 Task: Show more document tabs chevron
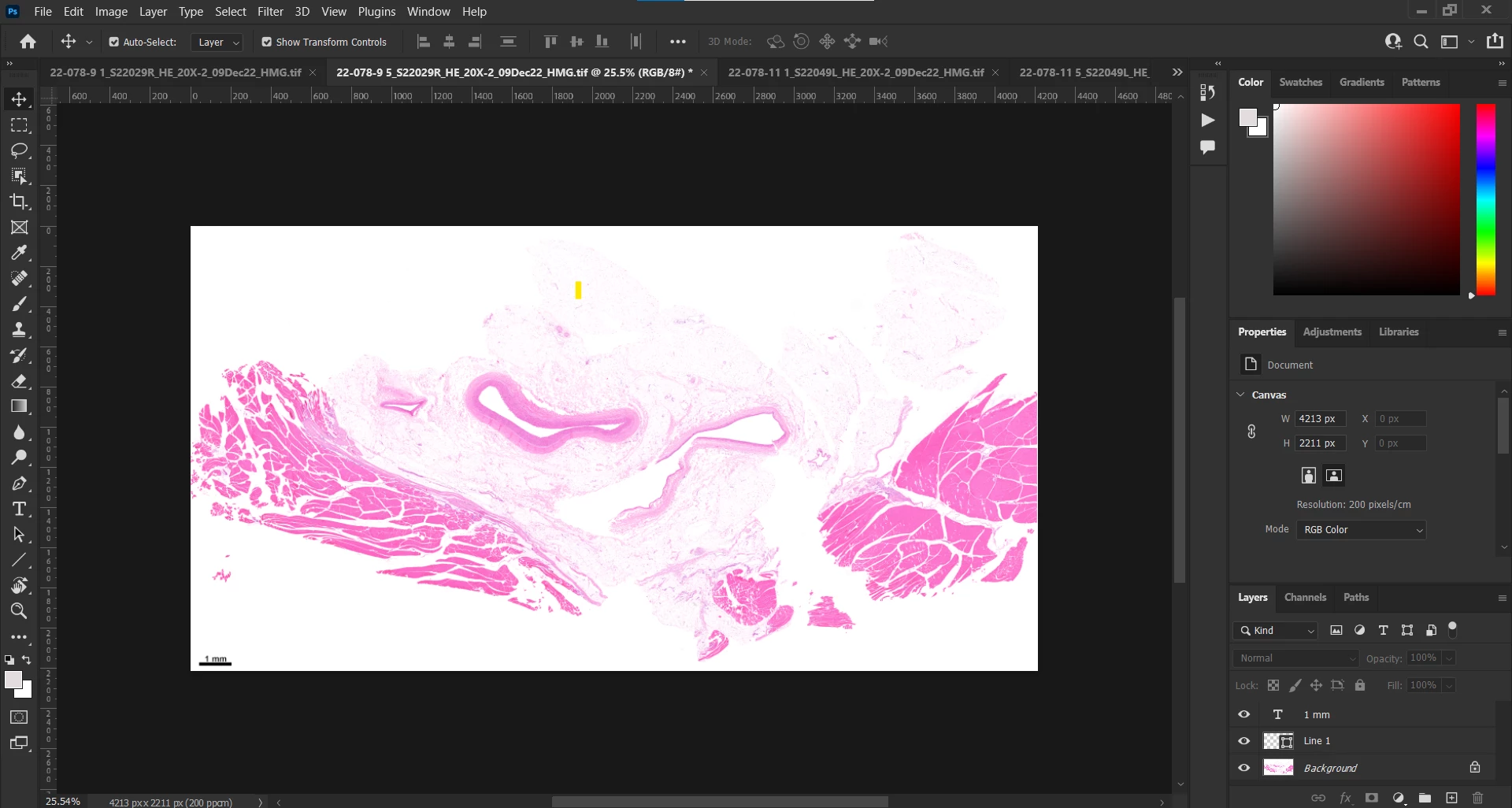pyautogui.click(x=1177, y=72)
